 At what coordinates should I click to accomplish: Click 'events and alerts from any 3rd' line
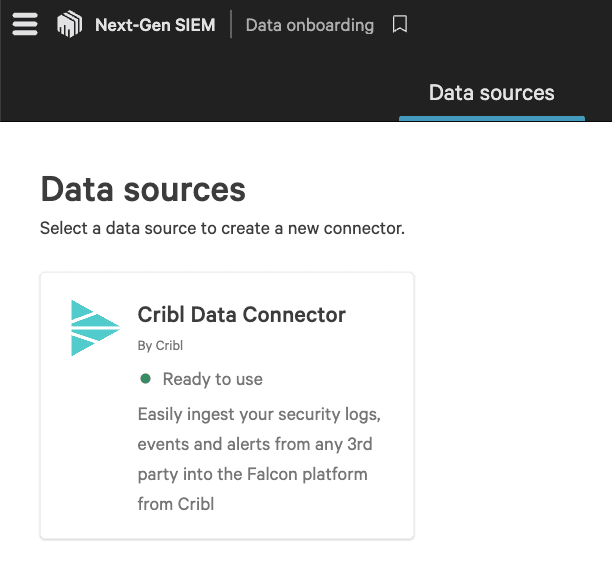point(254,443)
